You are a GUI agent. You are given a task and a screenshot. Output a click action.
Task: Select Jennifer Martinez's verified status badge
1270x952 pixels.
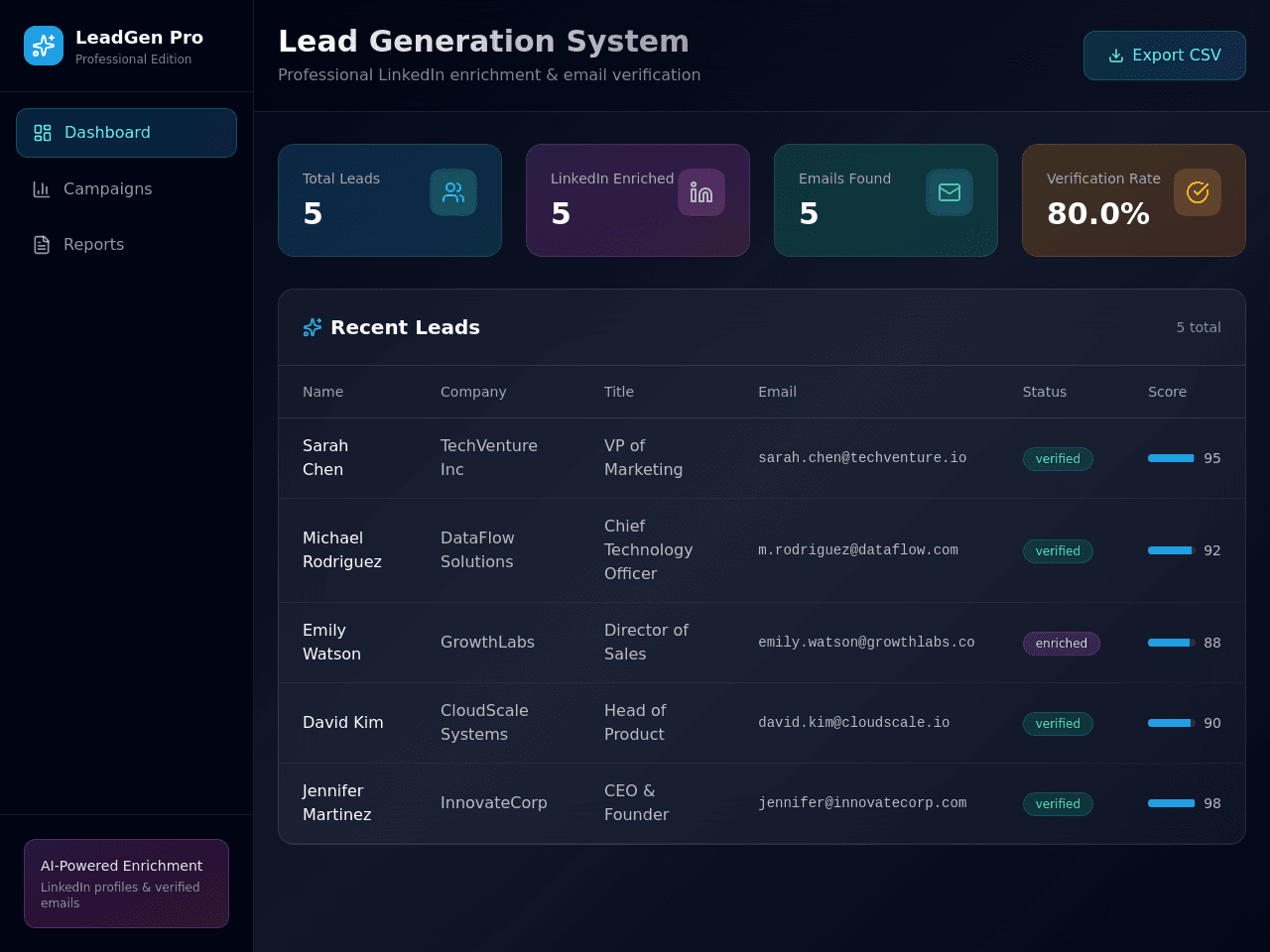(1058, 804)
